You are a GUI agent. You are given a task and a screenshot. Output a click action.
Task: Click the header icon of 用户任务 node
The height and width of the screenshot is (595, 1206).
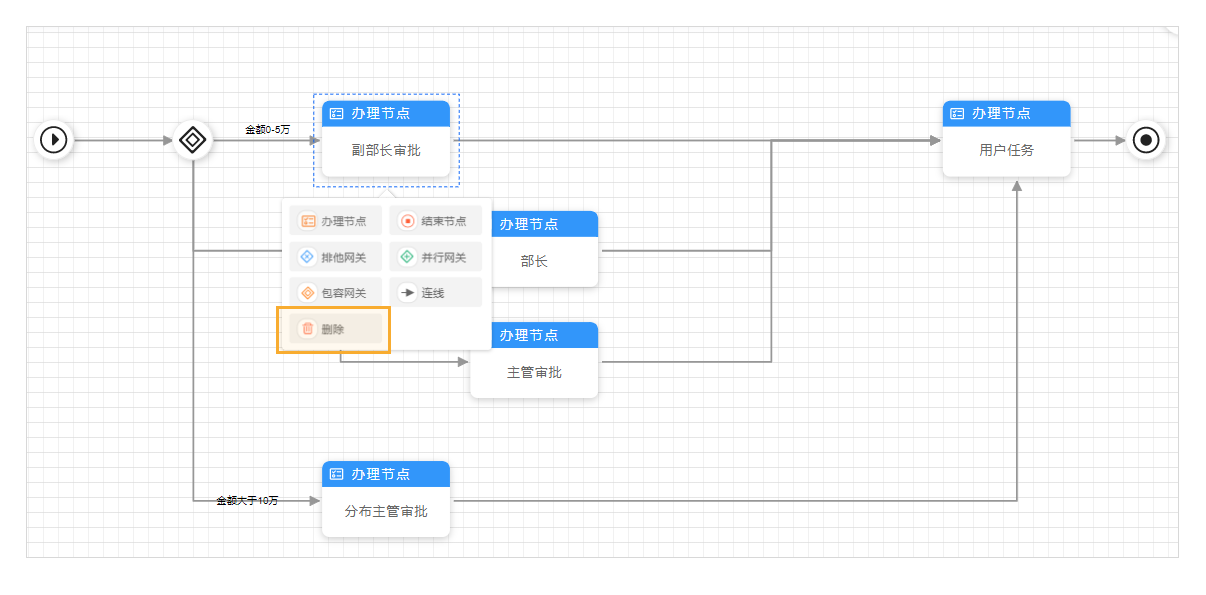pyautogui.click(x=957, y=113)
